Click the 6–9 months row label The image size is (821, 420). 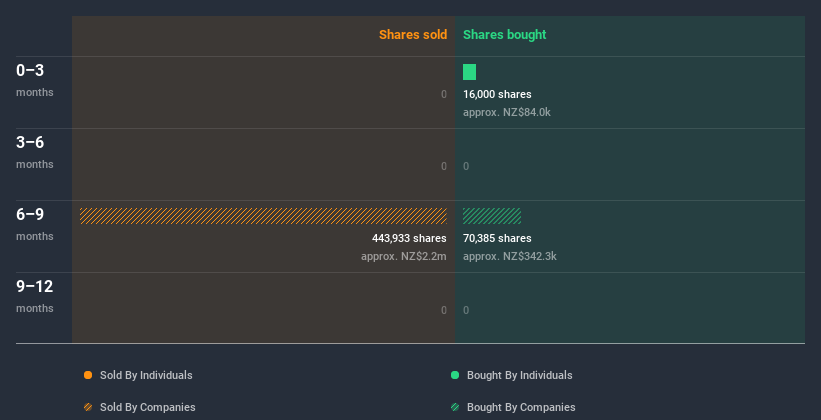pos(35,224)
